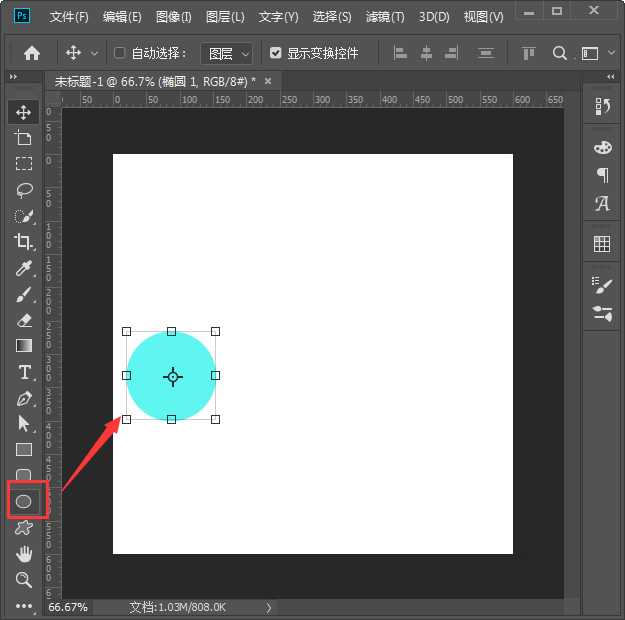Click the 66.67% zoom level field
625x620 pixels.
pyautogui.click(x=68, y=607)
